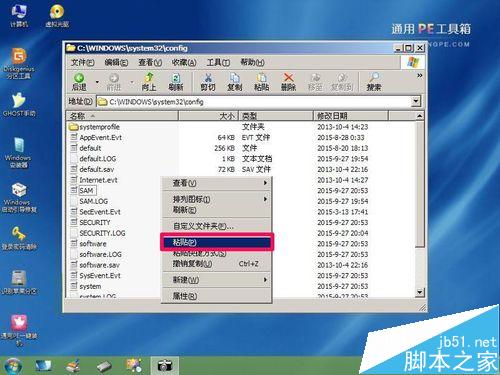Choose 属性(R) in the context menu
500x375 pixels.
coord(217,296)
